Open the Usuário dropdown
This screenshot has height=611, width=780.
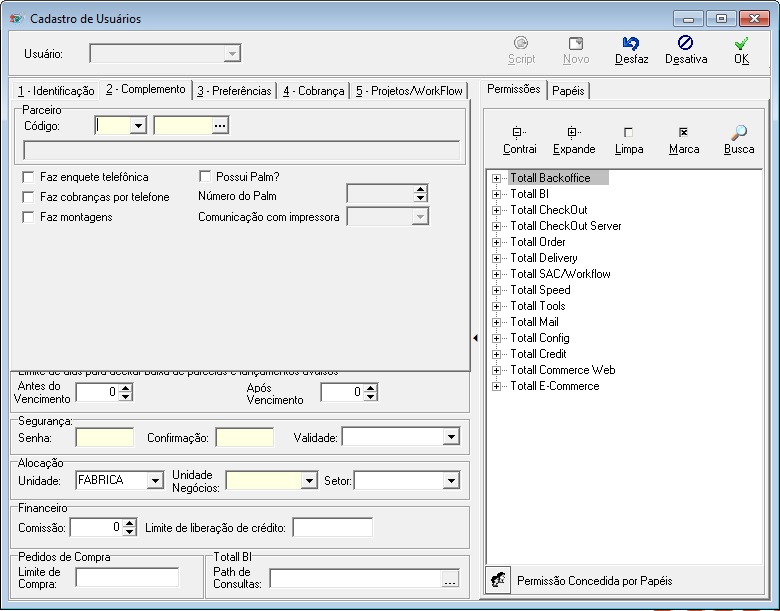(x=232, y=53)
